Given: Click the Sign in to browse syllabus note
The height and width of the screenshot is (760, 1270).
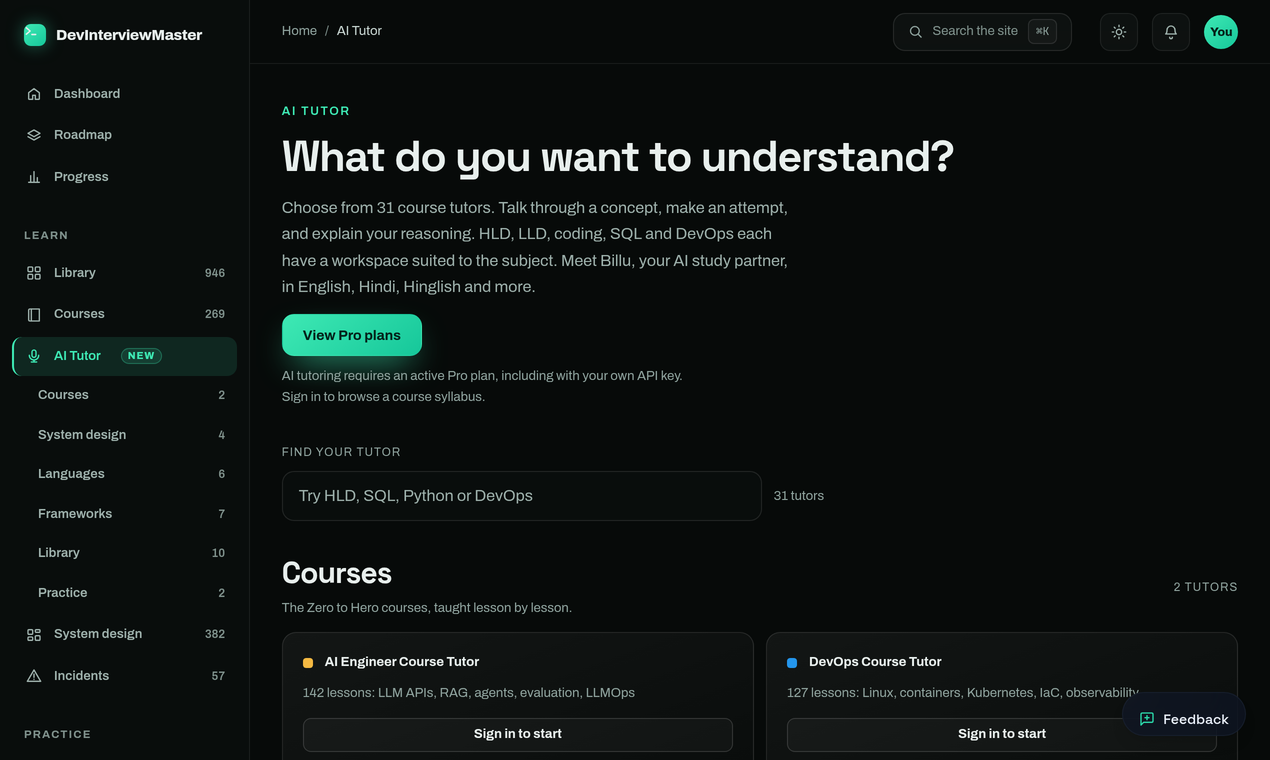Looking at the screenshot, I should coord(383,397).
